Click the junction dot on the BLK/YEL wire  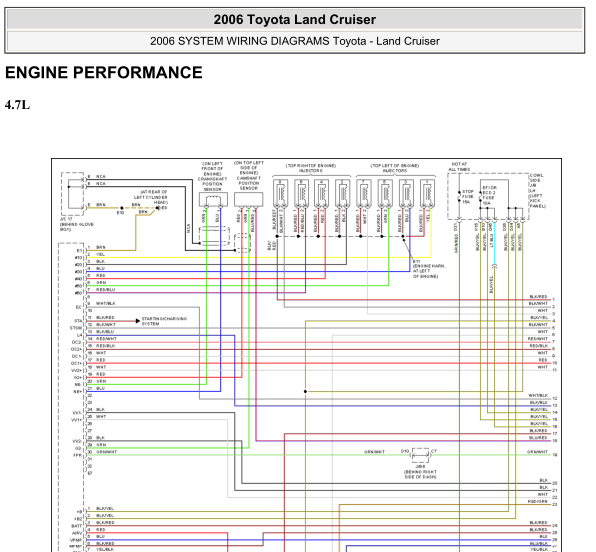305,392
